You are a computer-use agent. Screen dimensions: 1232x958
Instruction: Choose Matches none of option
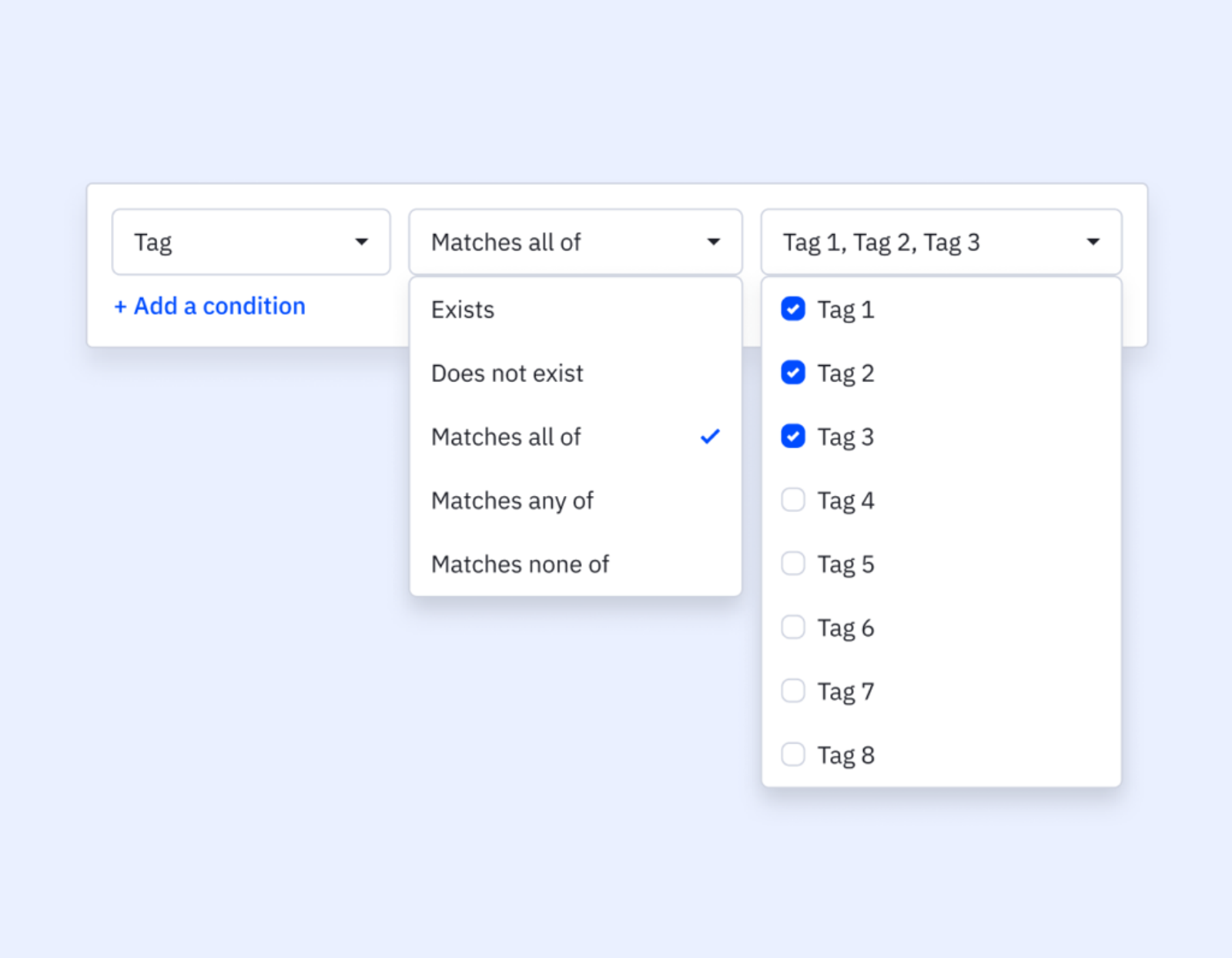click(521, 563)
